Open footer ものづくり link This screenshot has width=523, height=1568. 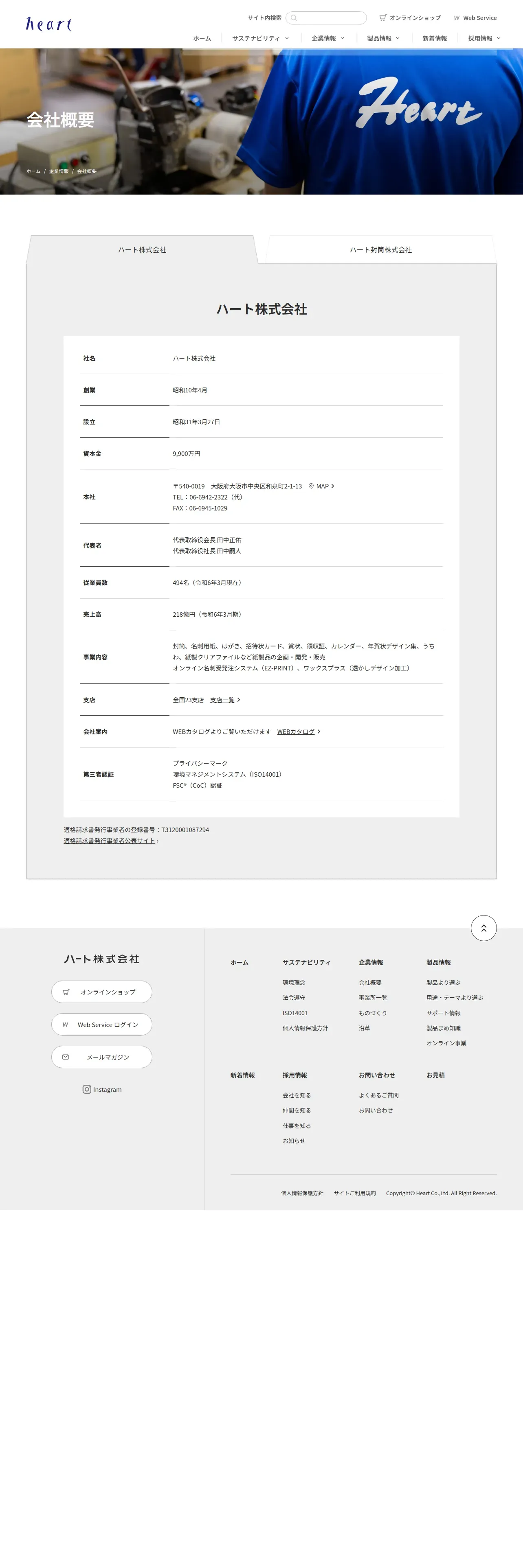(373, 1013)
